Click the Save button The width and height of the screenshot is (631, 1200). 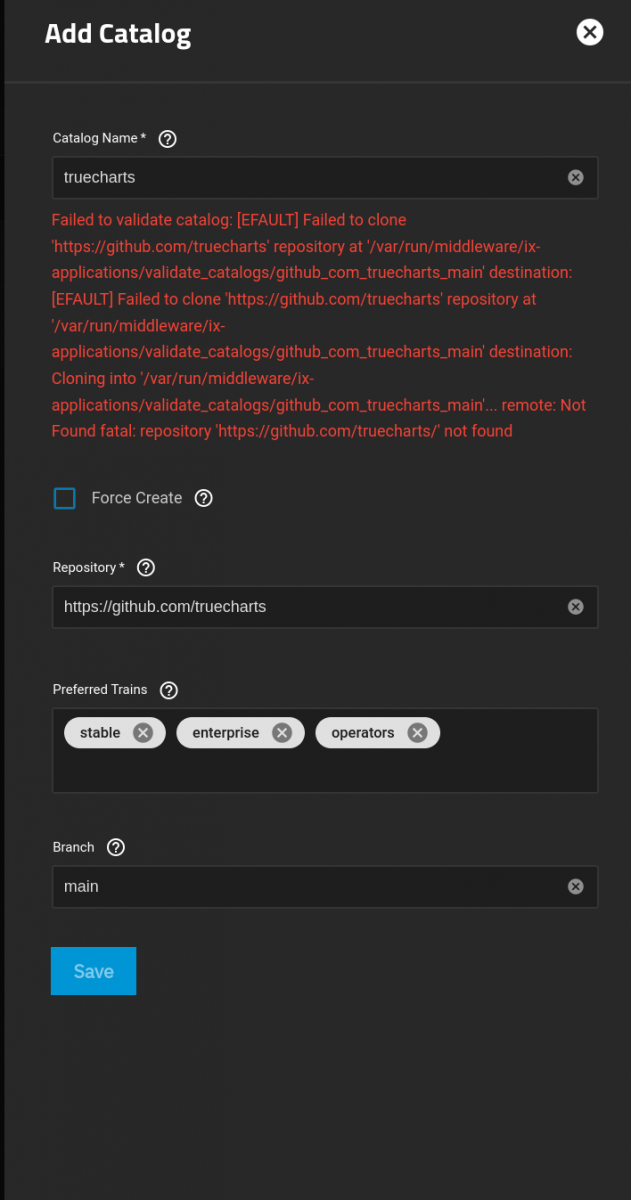tap(93, 971)
